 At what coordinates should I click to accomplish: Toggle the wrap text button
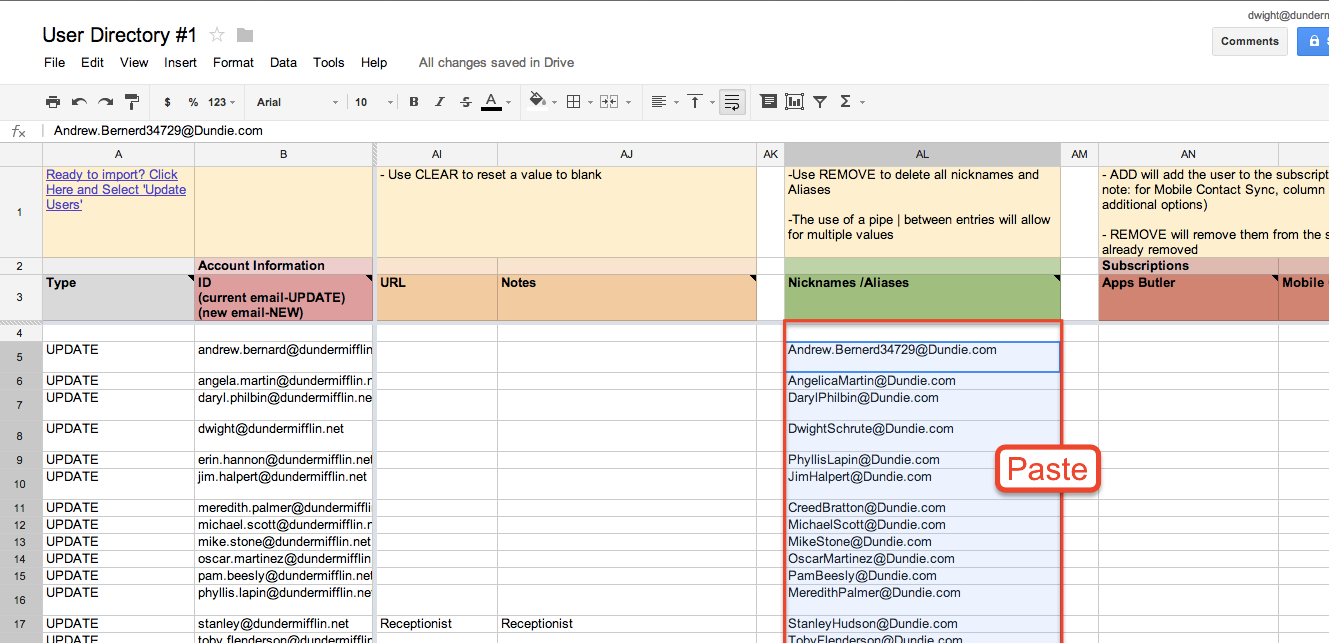pos(732,102)
